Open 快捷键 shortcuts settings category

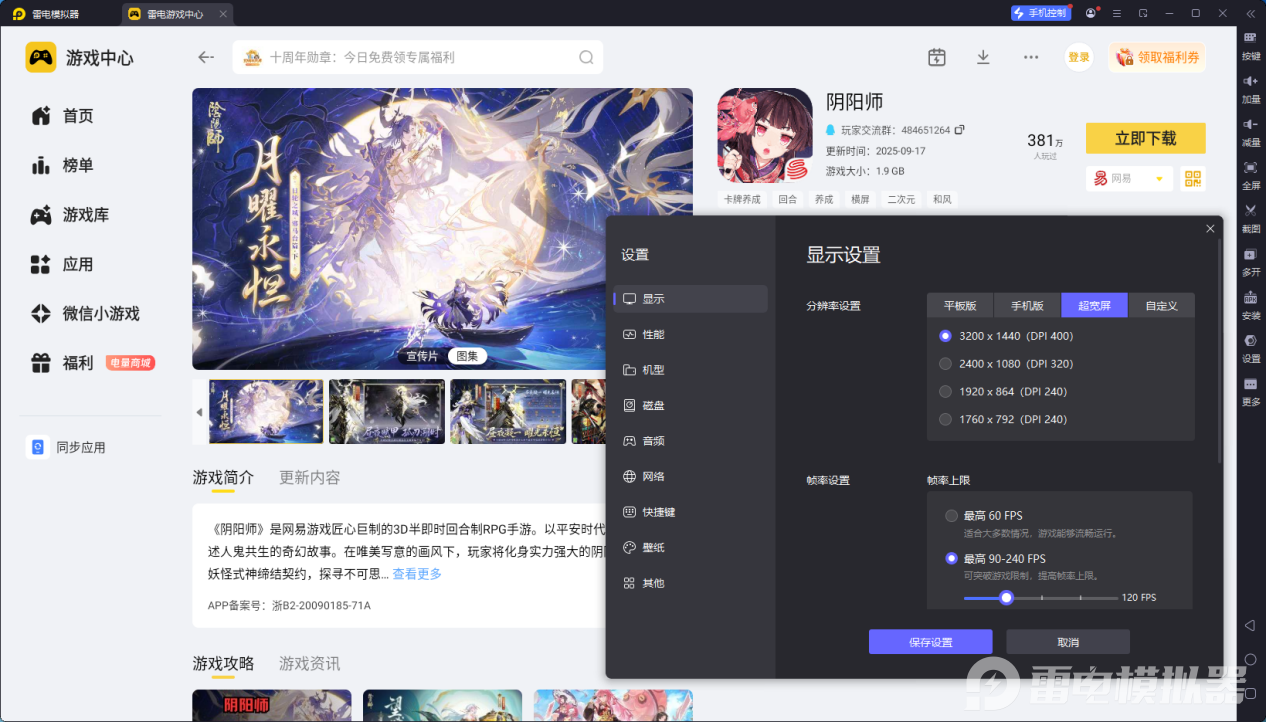(x=691, y=512)
